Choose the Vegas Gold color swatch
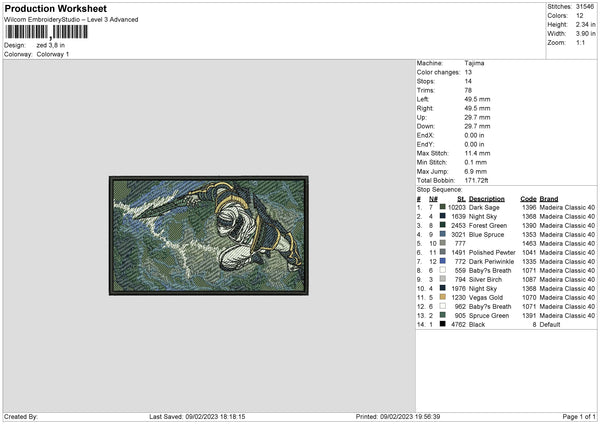The height and width of the screenshot is (424, 600). [441, 296]
